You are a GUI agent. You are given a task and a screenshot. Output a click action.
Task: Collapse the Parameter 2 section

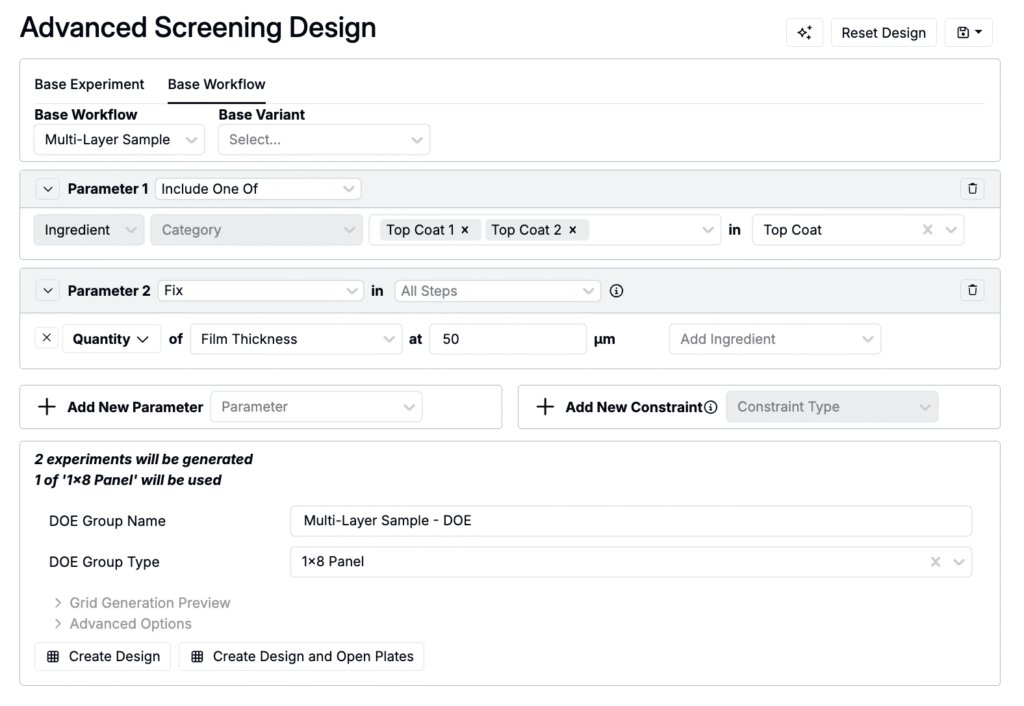tap(48, 290)
